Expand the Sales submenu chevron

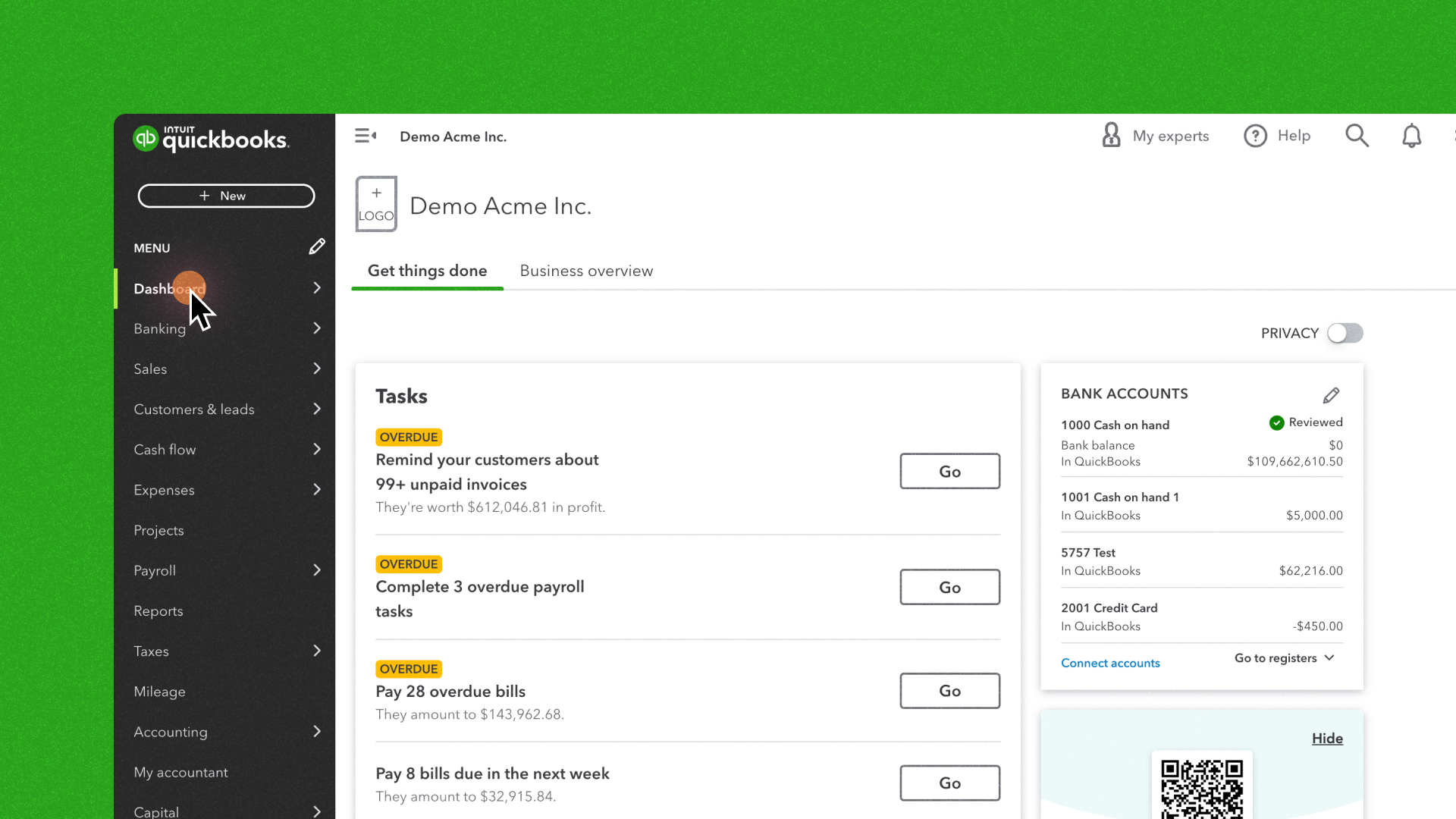click(x=317, y=369)
